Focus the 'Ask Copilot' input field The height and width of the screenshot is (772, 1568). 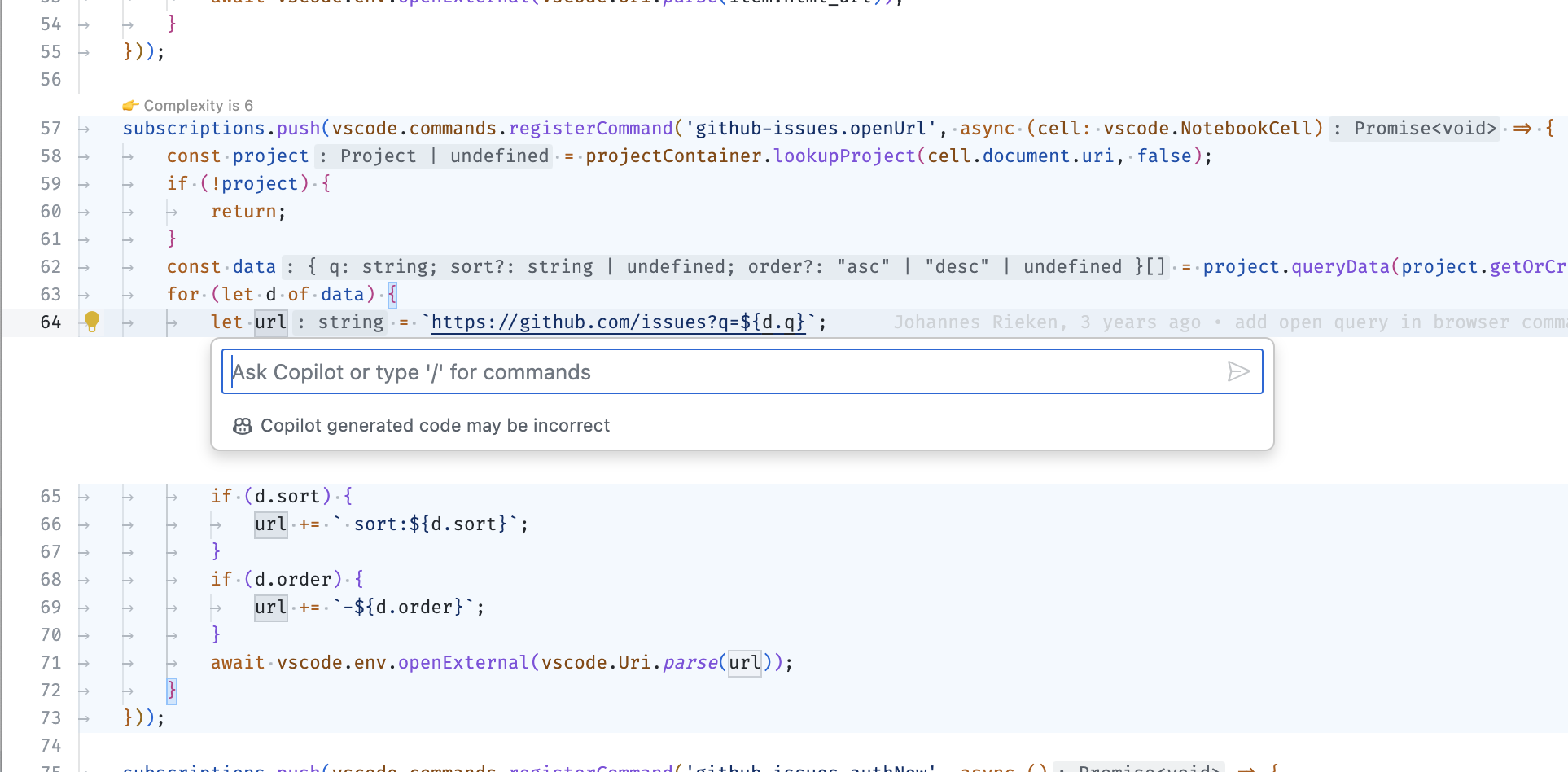(570, 371)
